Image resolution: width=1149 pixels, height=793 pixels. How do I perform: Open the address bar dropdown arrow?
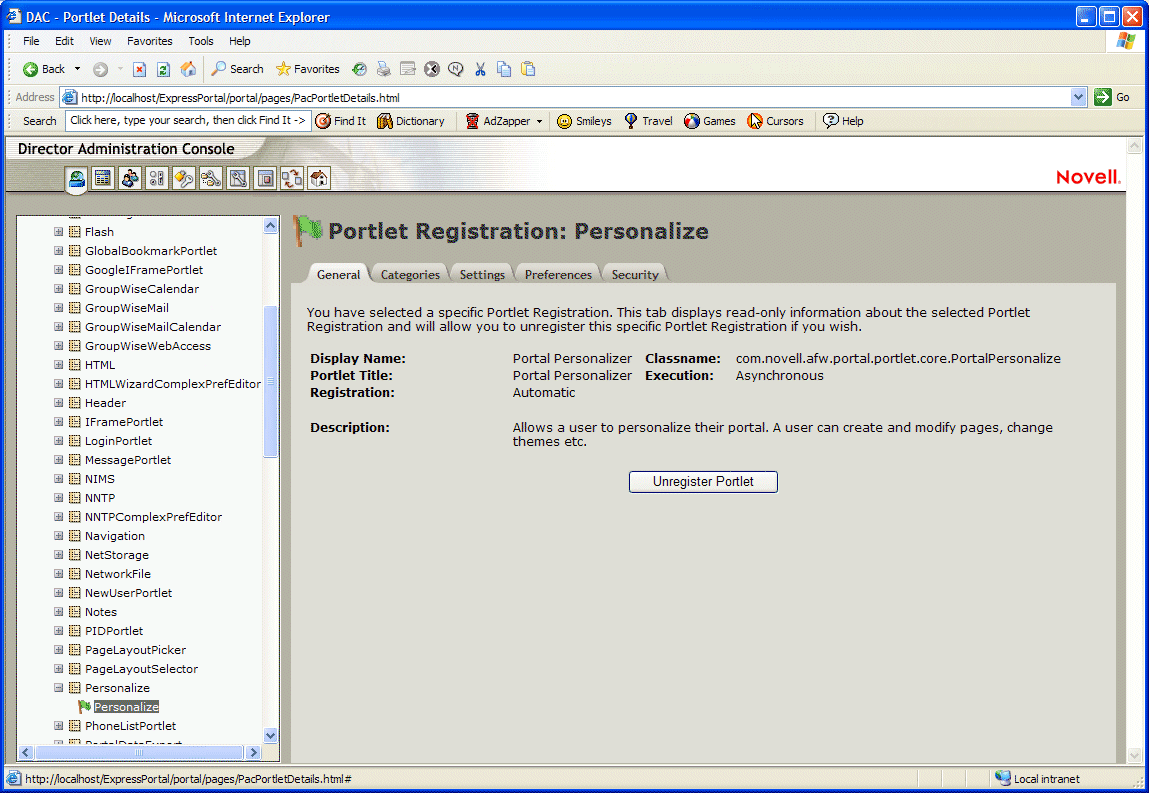click(x=1078, y=97)
